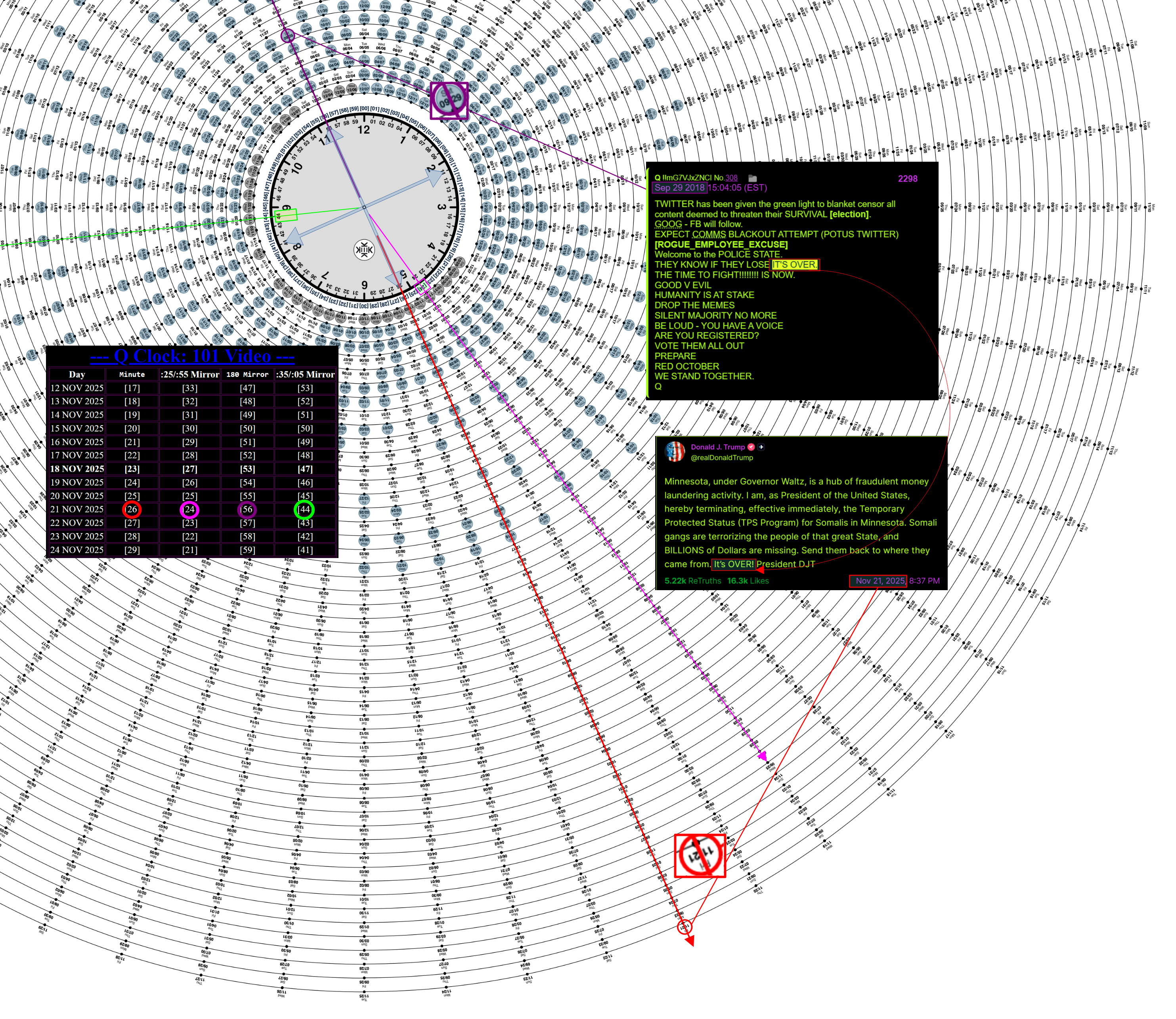
Task: Open the Q Clock 101 Video link
Action: tap(192, 357)
